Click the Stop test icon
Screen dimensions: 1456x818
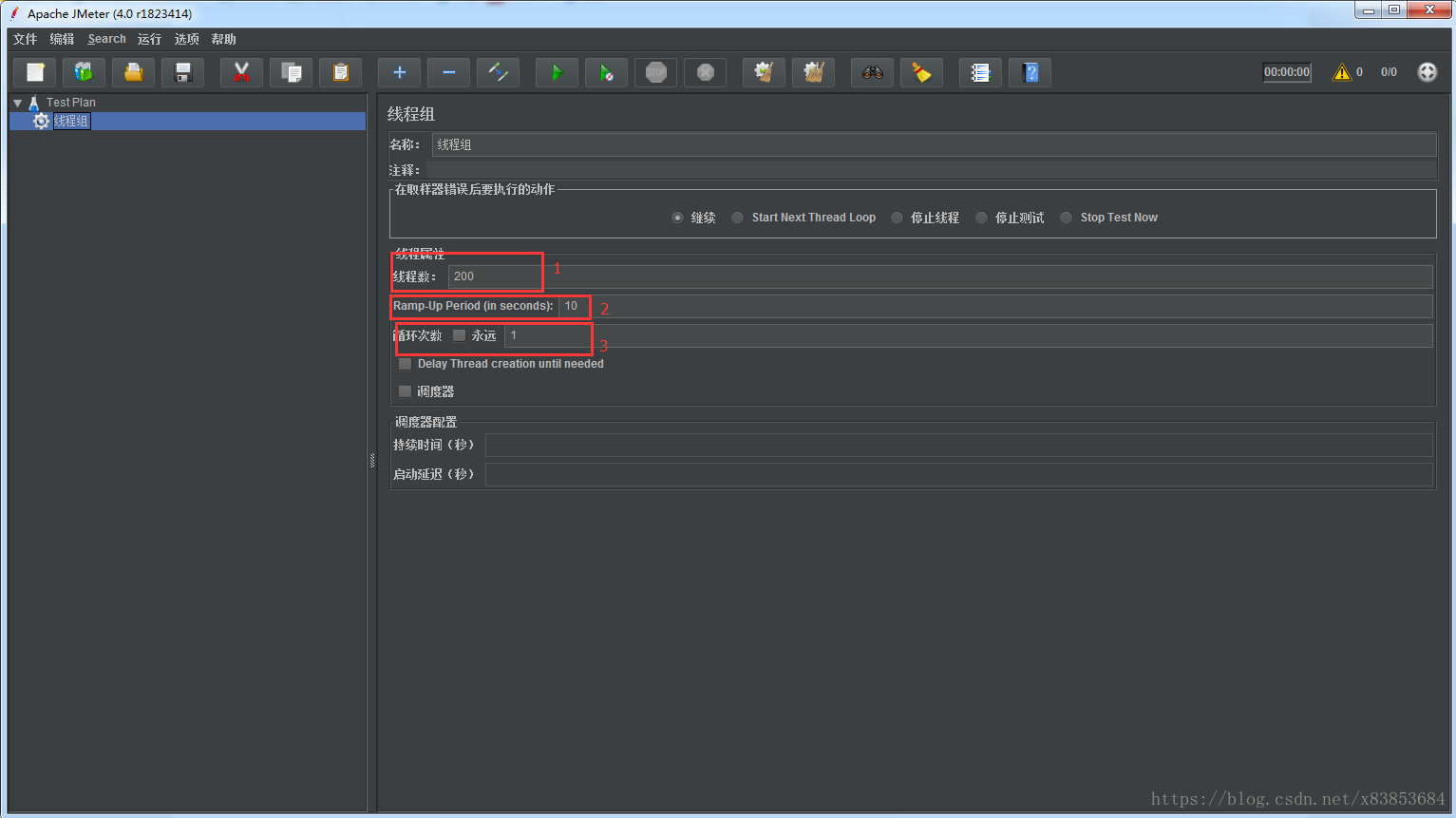pyautogui.click(x=656, y=72)
